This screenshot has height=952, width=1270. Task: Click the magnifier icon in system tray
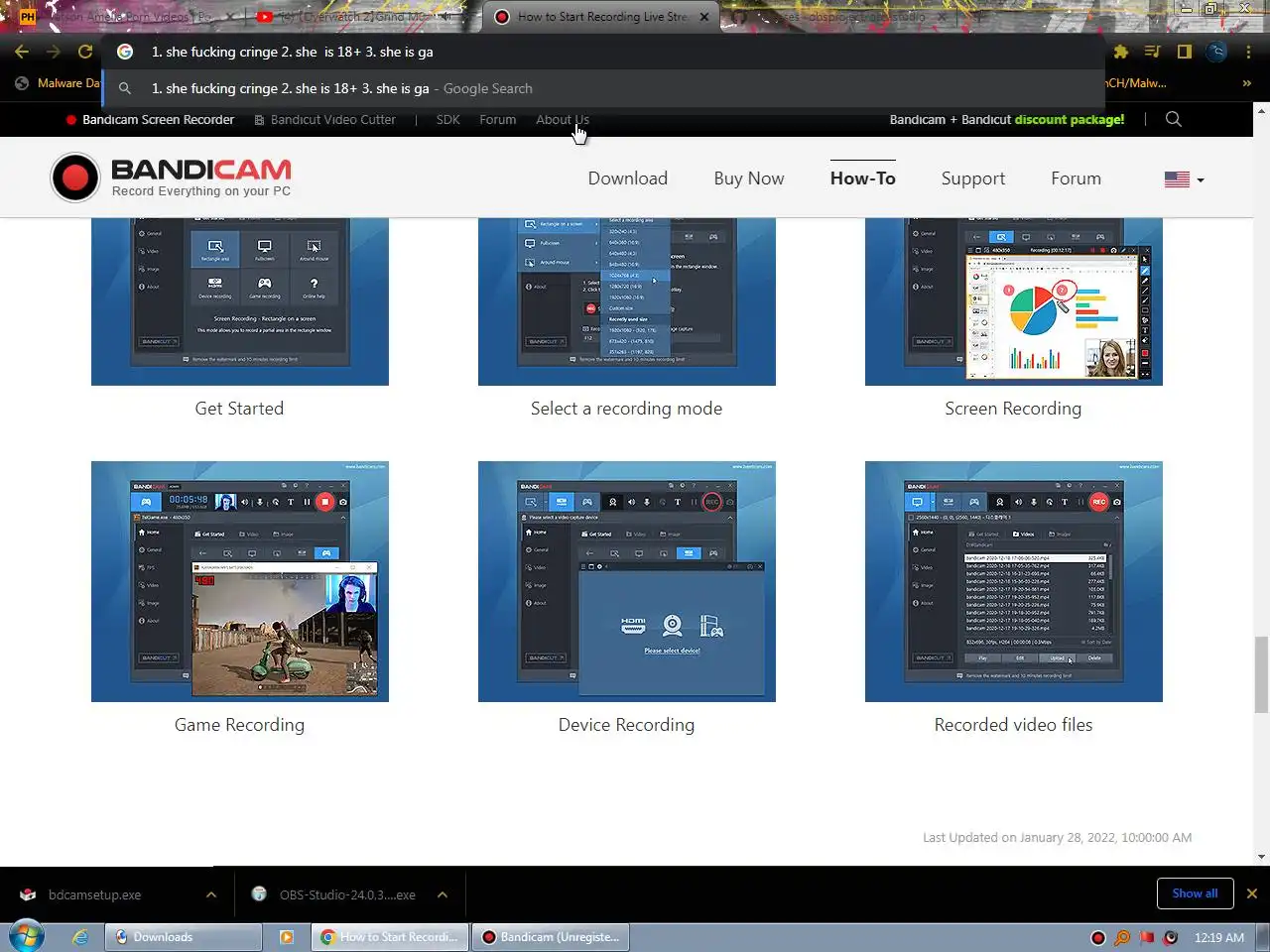(x=1121, y=938)
